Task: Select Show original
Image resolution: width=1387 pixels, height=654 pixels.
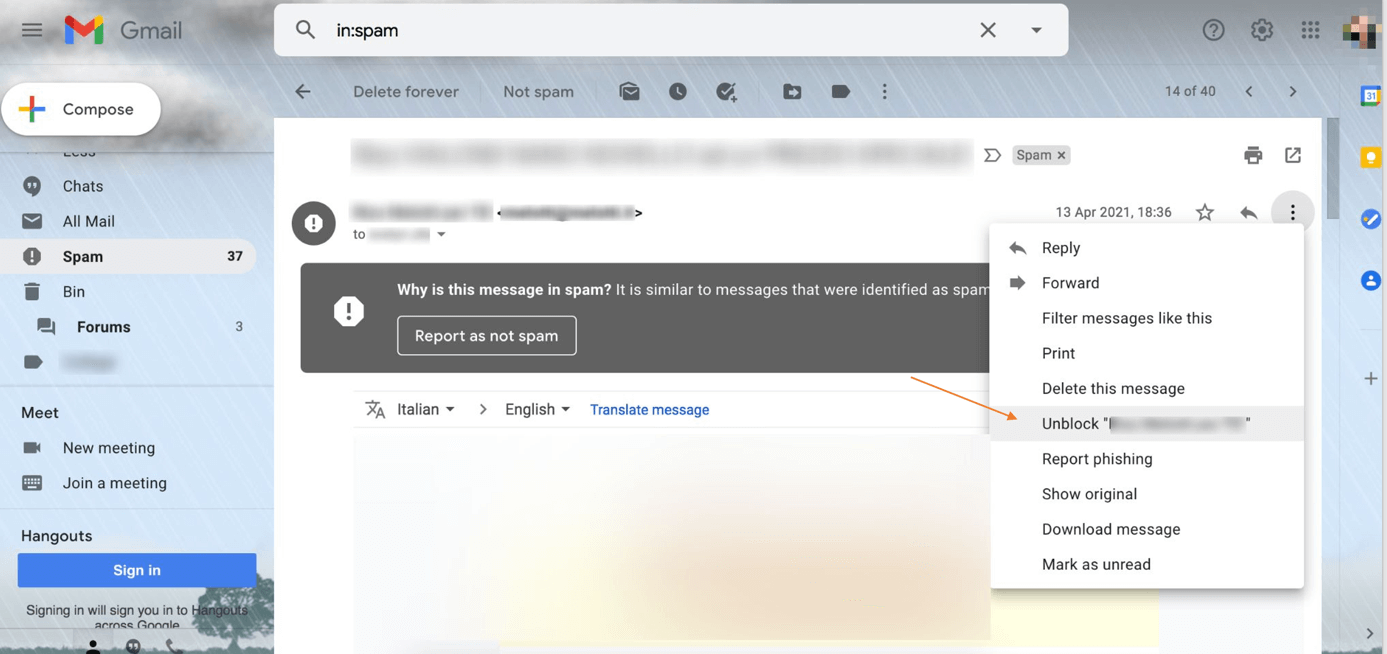Action: pos(1147,494)
